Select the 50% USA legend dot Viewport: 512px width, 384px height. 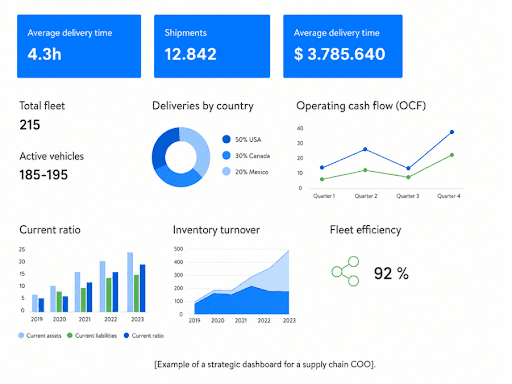tap(226, 139)
